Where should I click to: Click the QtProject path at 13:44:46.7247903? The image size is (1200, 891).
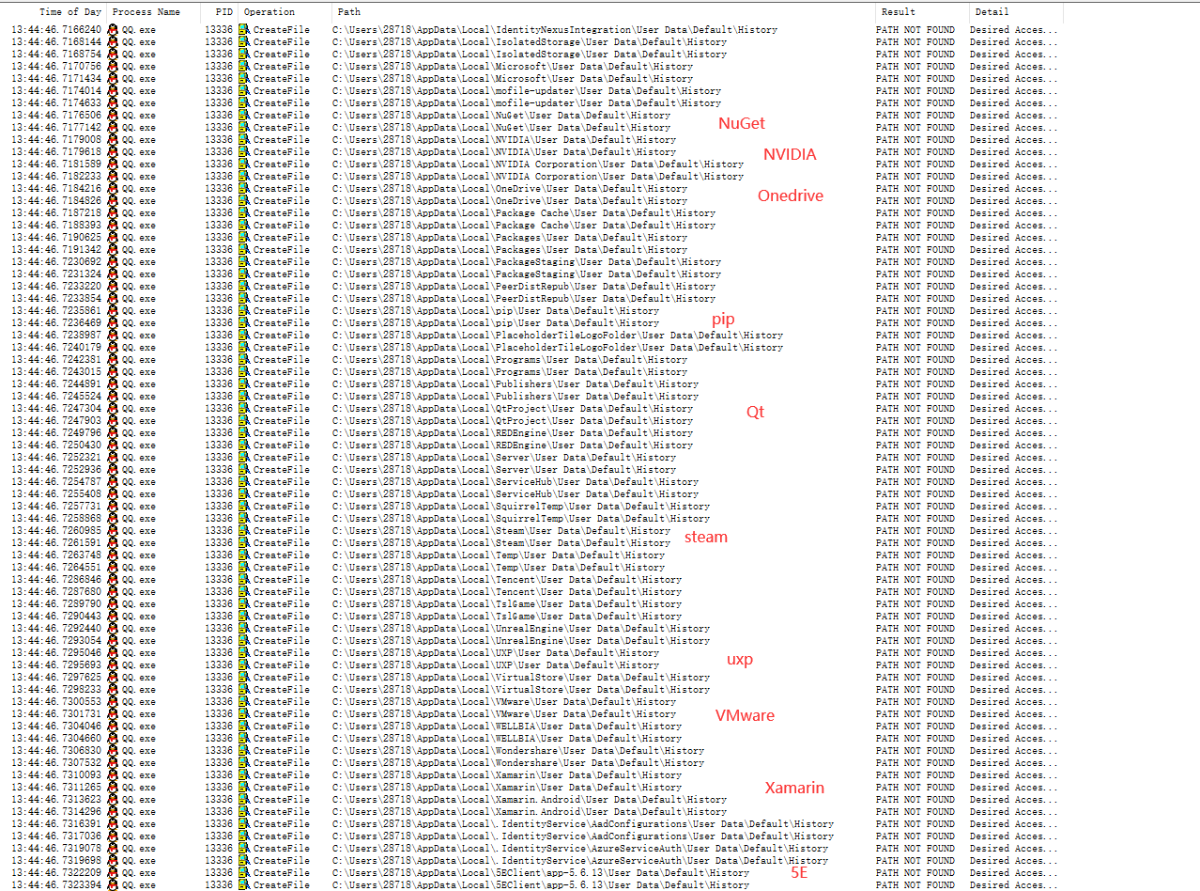click(x=513, y=421)
